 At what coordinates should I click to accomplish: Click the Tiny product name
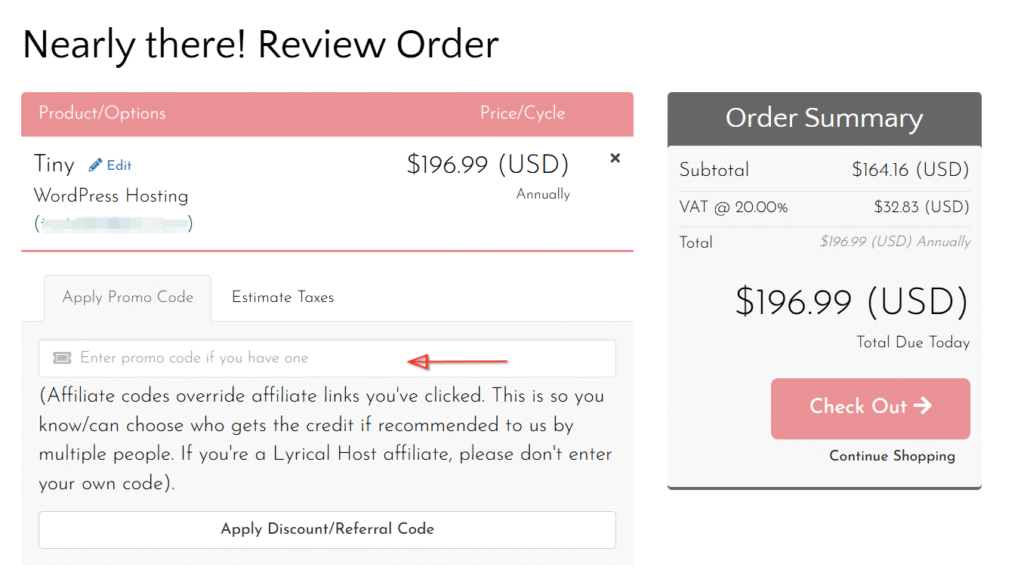point(54,164)
